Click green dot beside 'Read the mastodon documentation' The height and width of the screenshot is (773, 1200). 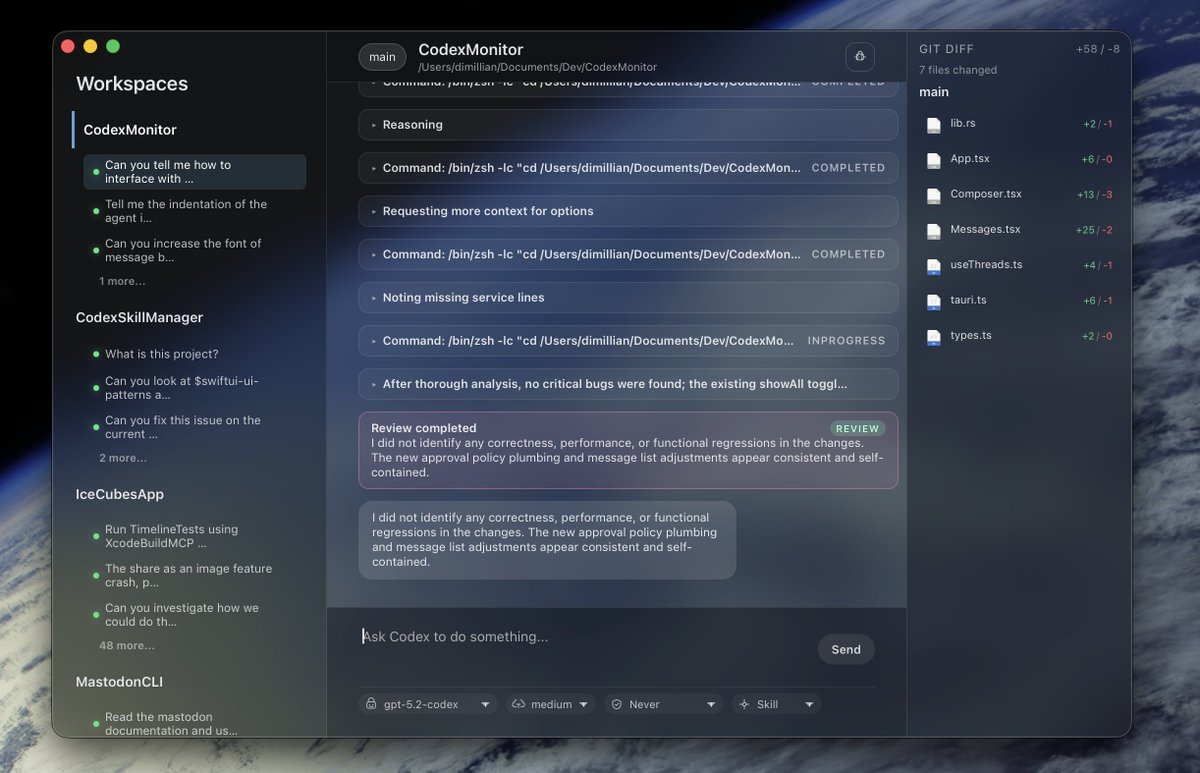(x=96, y=724)
